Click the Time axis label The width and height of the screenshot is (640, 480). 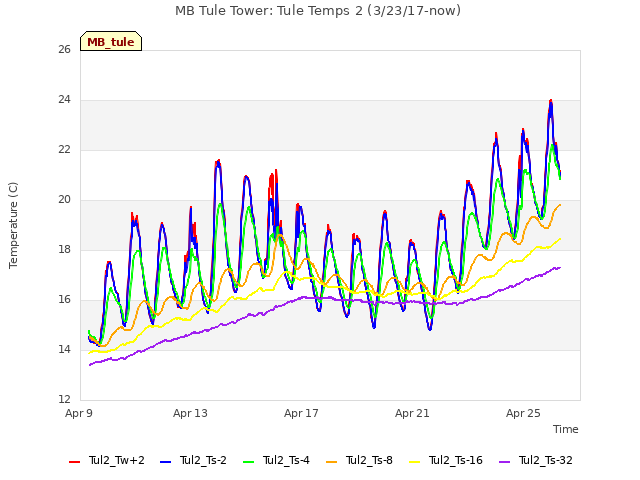click(x=565, y=429)
